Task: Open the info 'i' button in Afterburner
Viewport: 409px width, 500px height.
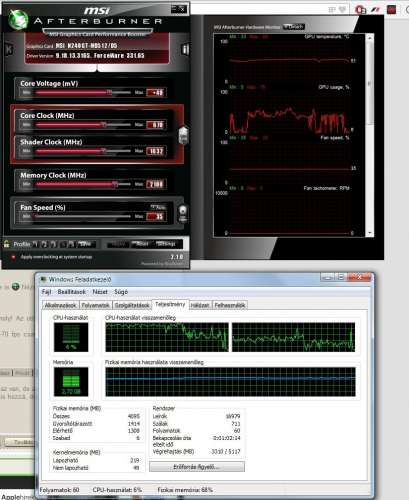Action: 186,50
